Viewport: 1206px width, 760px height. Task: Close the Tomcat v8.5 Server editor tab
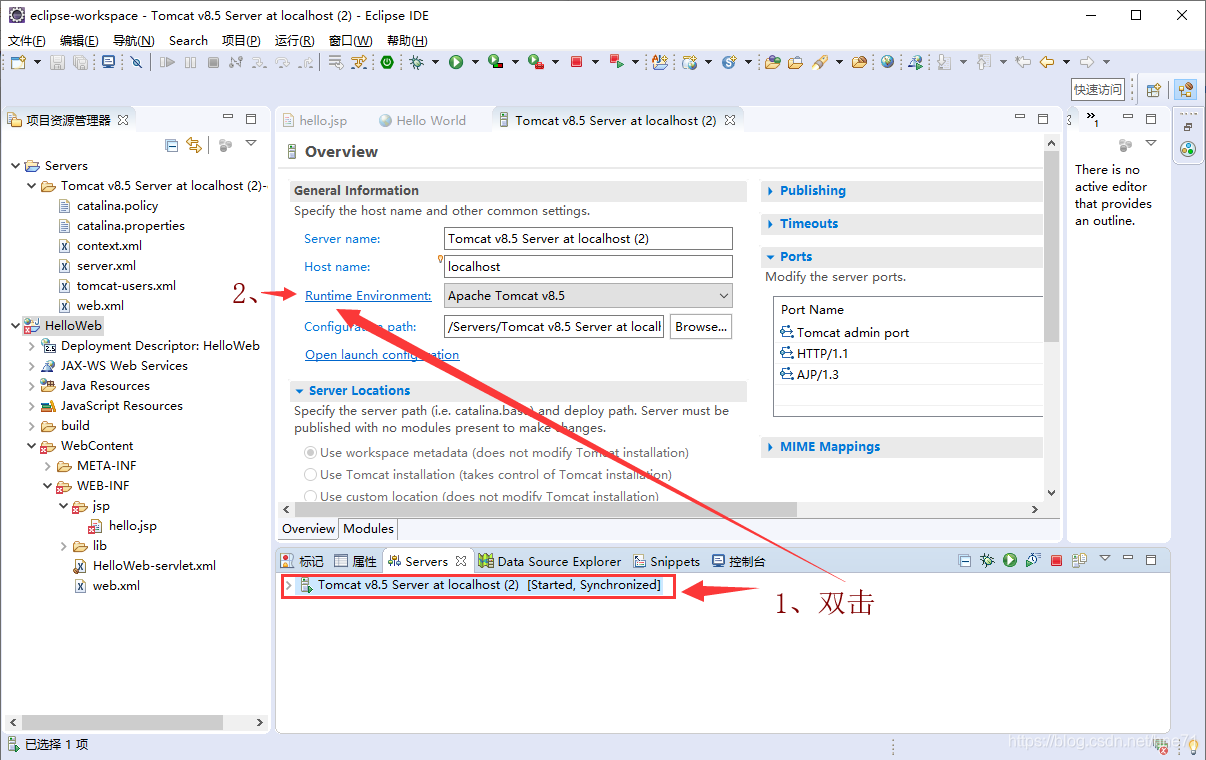[730, 120]
